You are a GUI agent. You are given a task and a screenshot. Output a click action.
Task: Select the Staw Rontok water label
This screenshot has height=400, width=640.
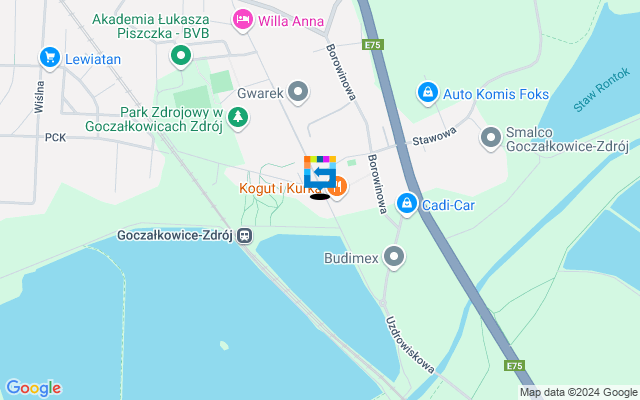(601, 90)
